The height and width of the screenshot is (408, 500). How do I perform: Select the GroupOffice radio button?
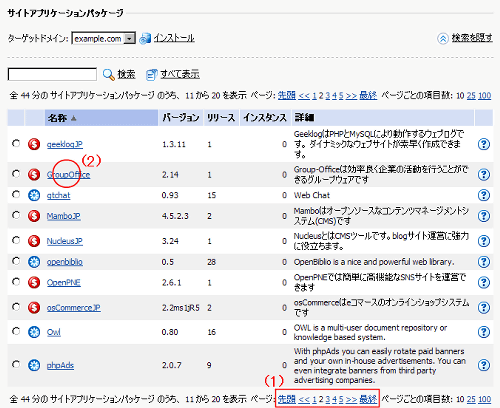click(16, 174)
